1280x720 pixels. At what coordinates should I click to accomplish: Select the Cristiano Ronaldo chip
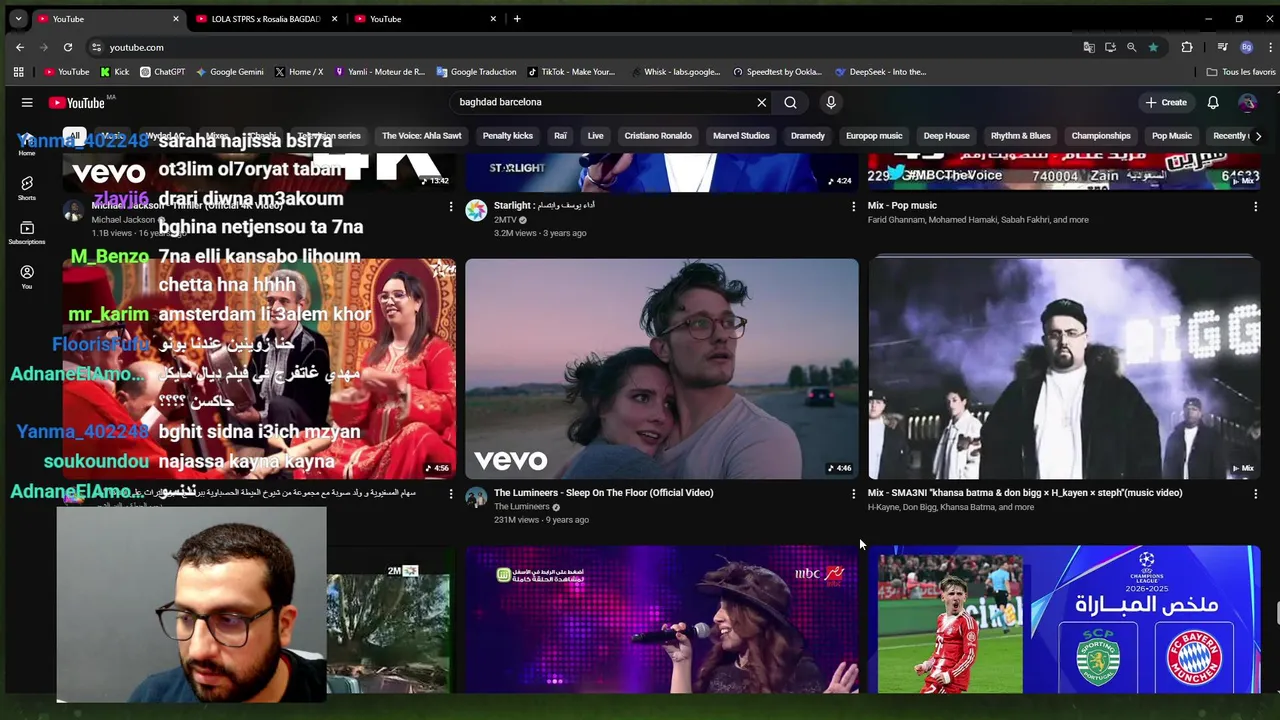[658, 136]
